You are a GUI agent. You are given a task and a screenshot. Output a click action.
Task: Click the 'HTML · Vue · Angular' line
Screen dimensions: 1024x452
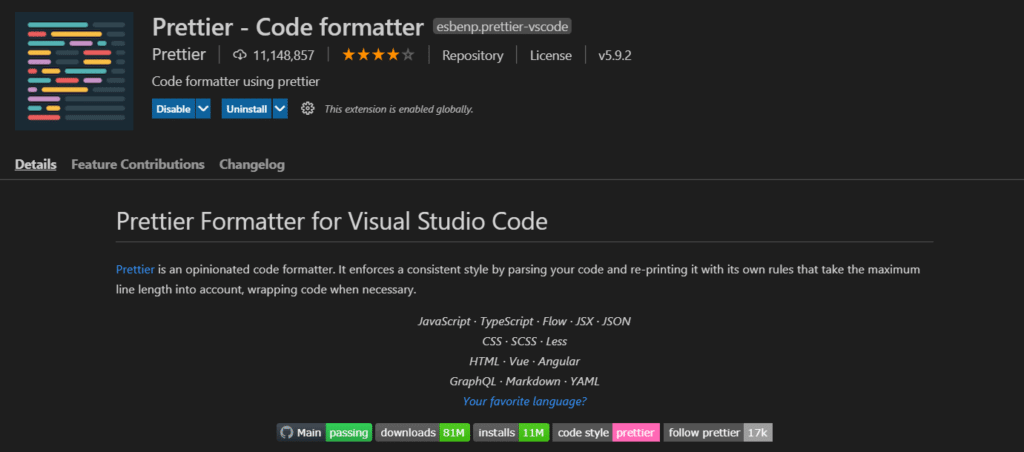coord(524,361)
